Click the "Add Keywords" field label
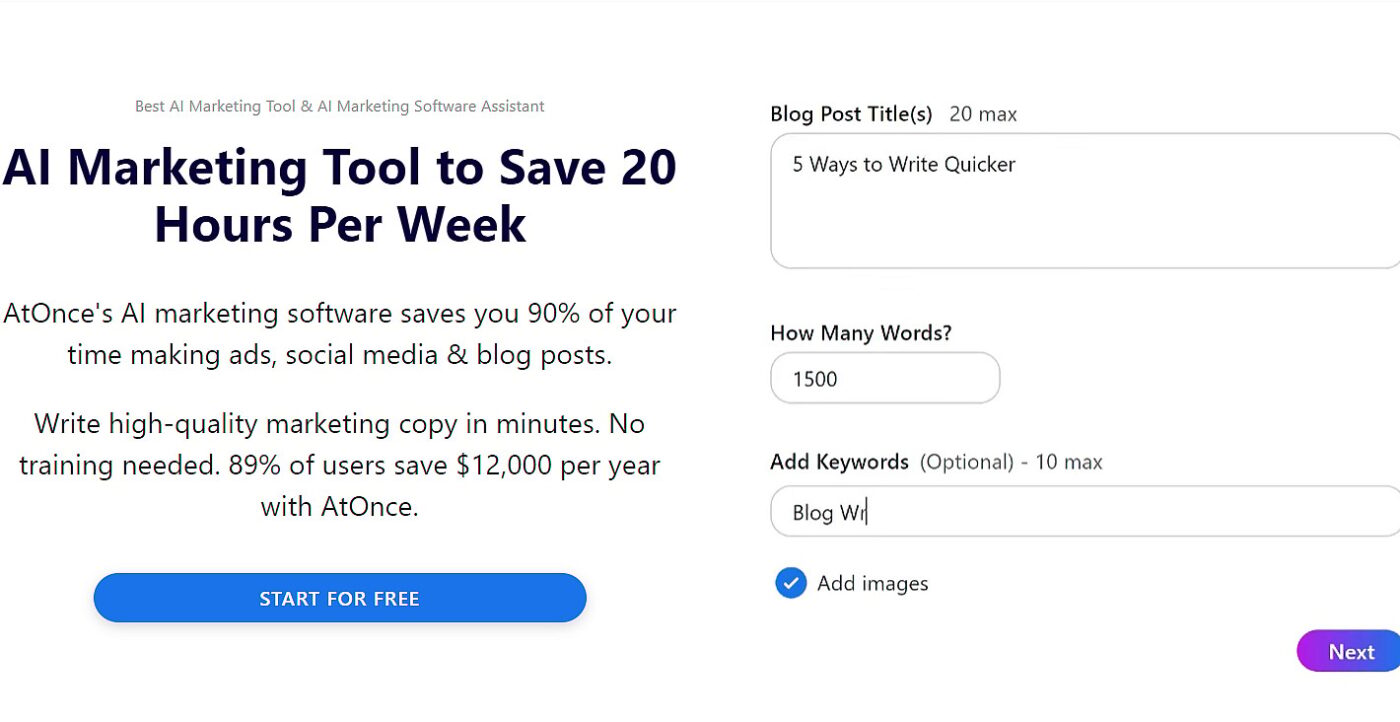This screenshot has height=722, width=1400. point(839,462)
